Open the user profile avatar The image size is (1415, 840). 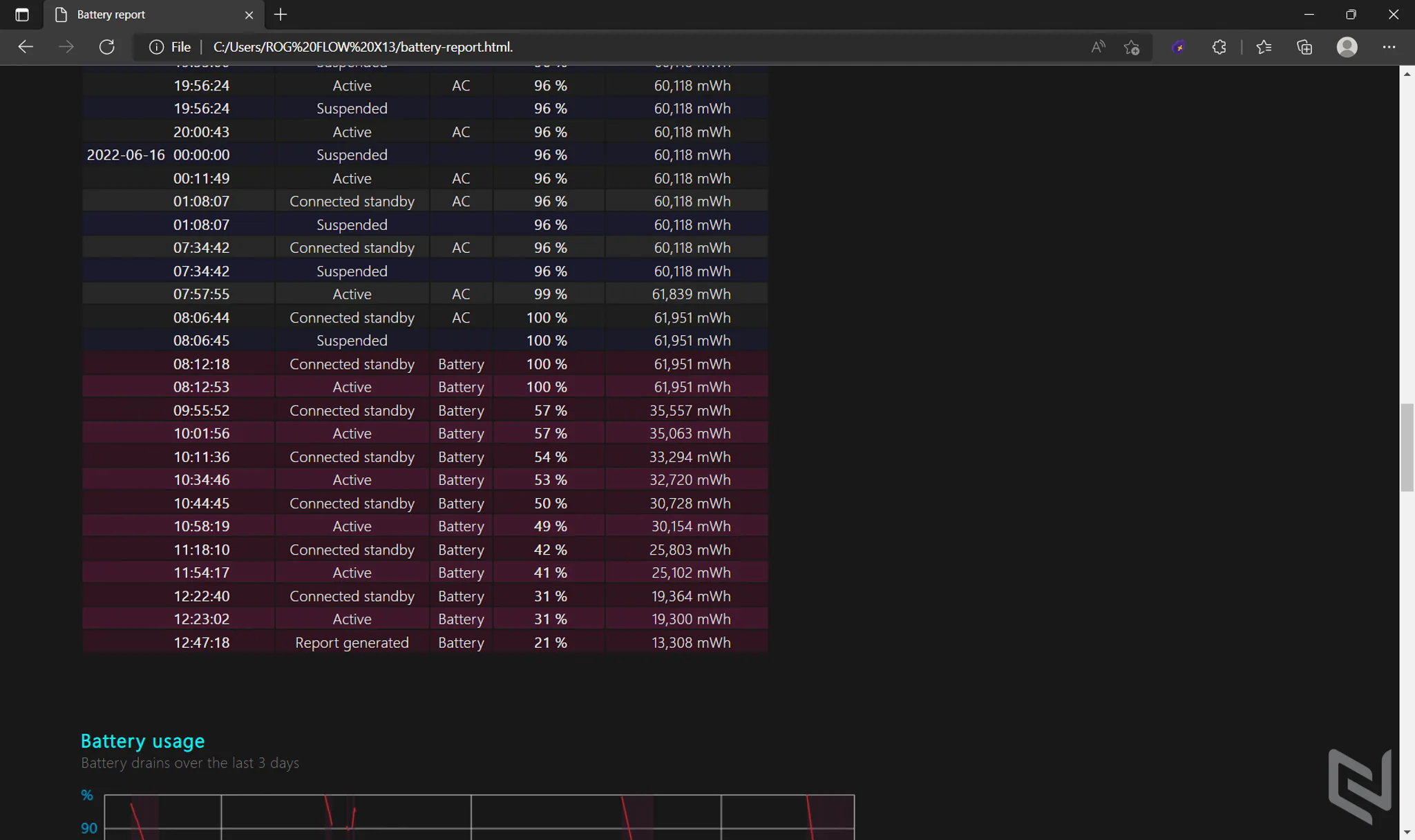pos(1347,47)
